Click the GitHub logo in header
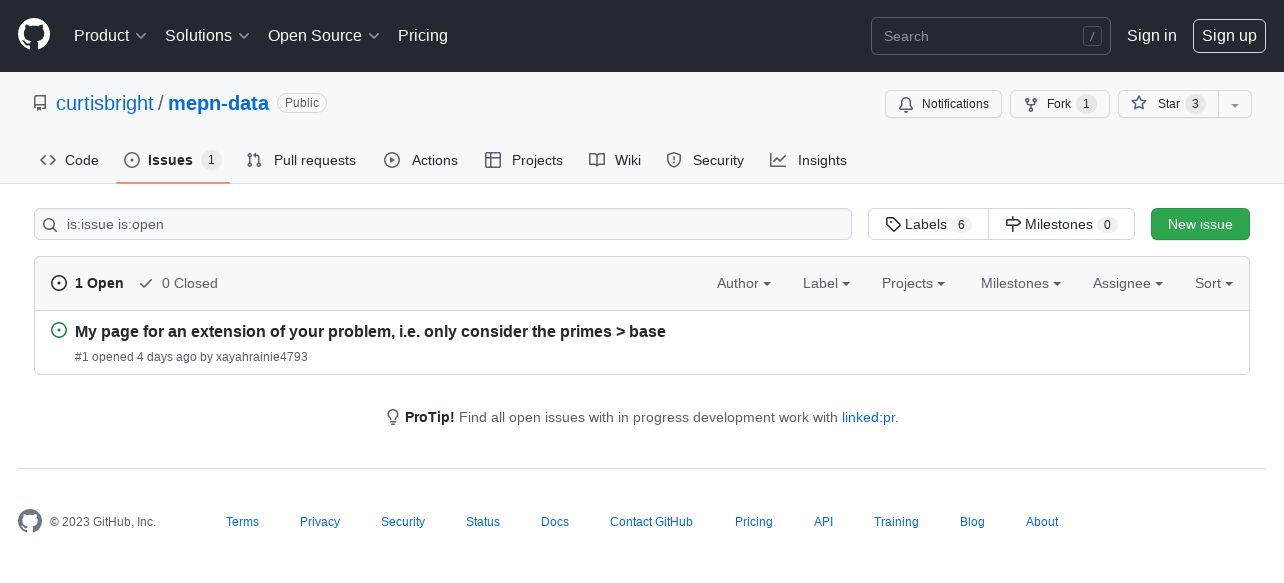The height and width of the screenshot is (583, 1284). (34, 35)
